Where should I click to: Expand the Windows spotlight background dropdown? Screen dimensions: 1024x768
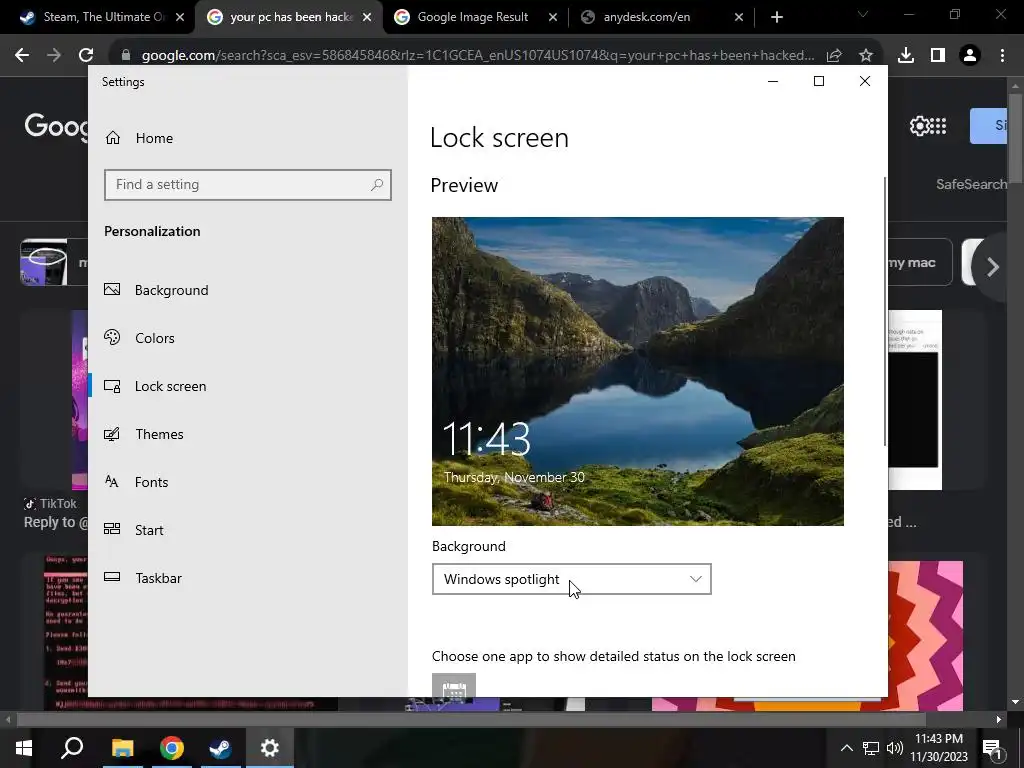pos(571,579)
